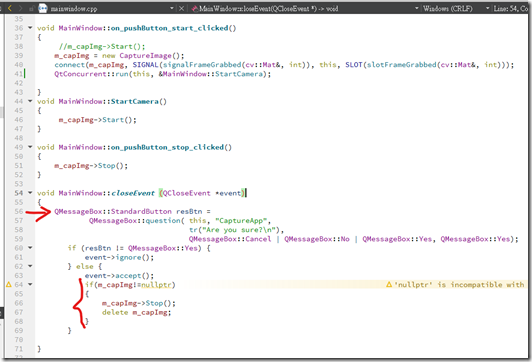Toggle the file lock icon in the editor toolbar
Screen dimensions: 532x362
[x=31, y=8]
